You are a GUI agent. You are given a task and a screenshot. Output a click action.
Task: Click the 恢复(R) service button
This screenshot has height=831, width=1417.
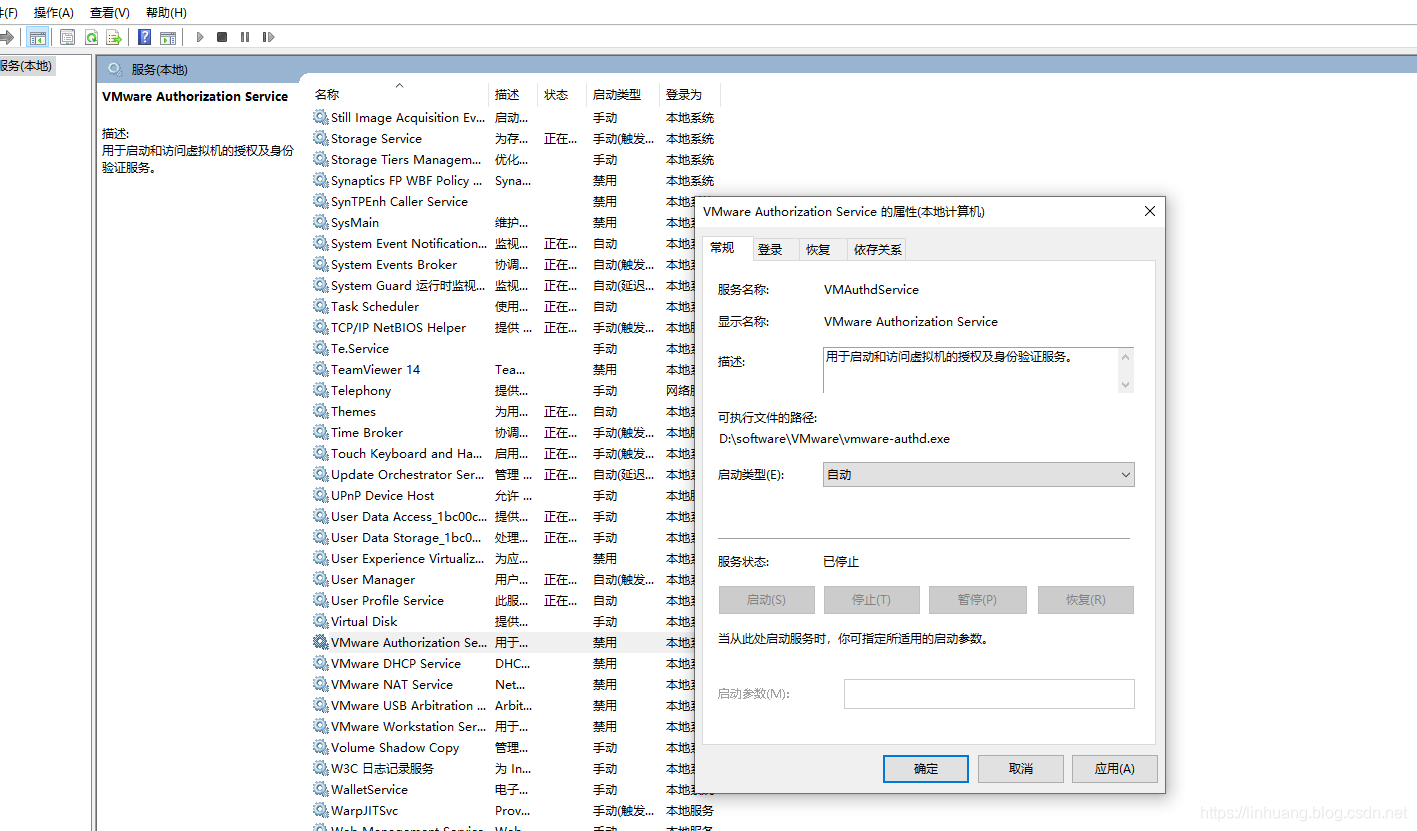pos(1086,600)
